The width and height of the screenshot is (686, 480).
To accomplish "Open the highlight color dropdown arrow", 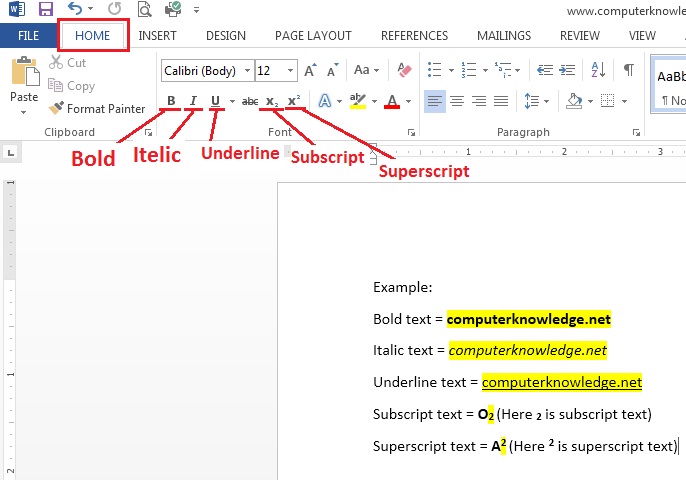I will tap(374, 102).
